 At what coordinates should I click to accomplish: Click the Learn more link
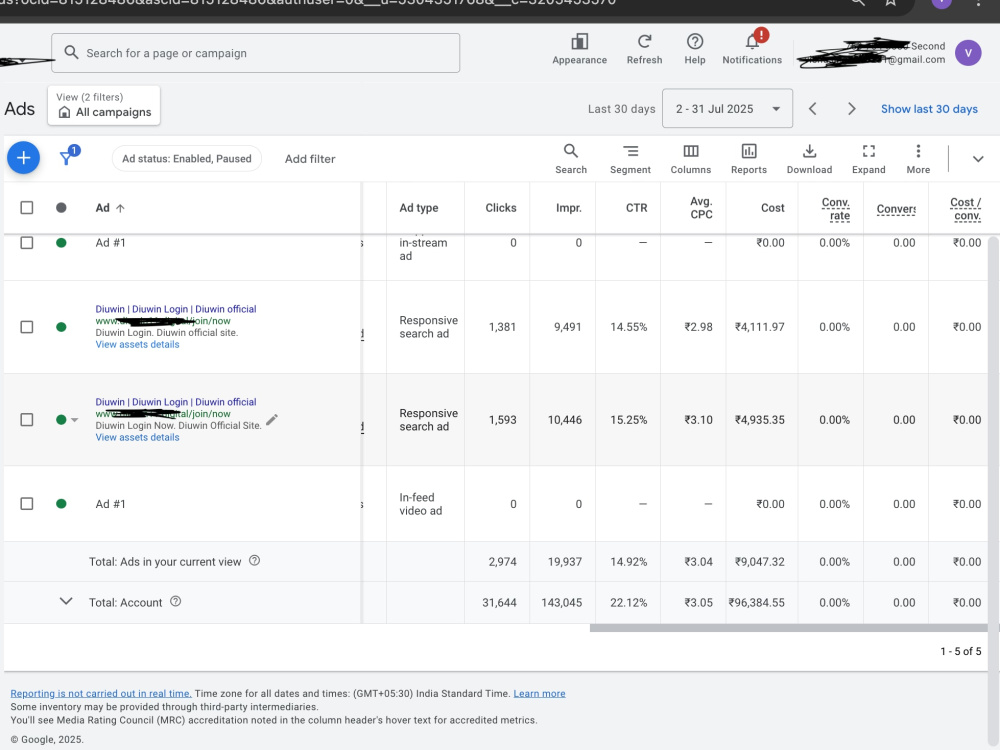click(x=540, y=693)
